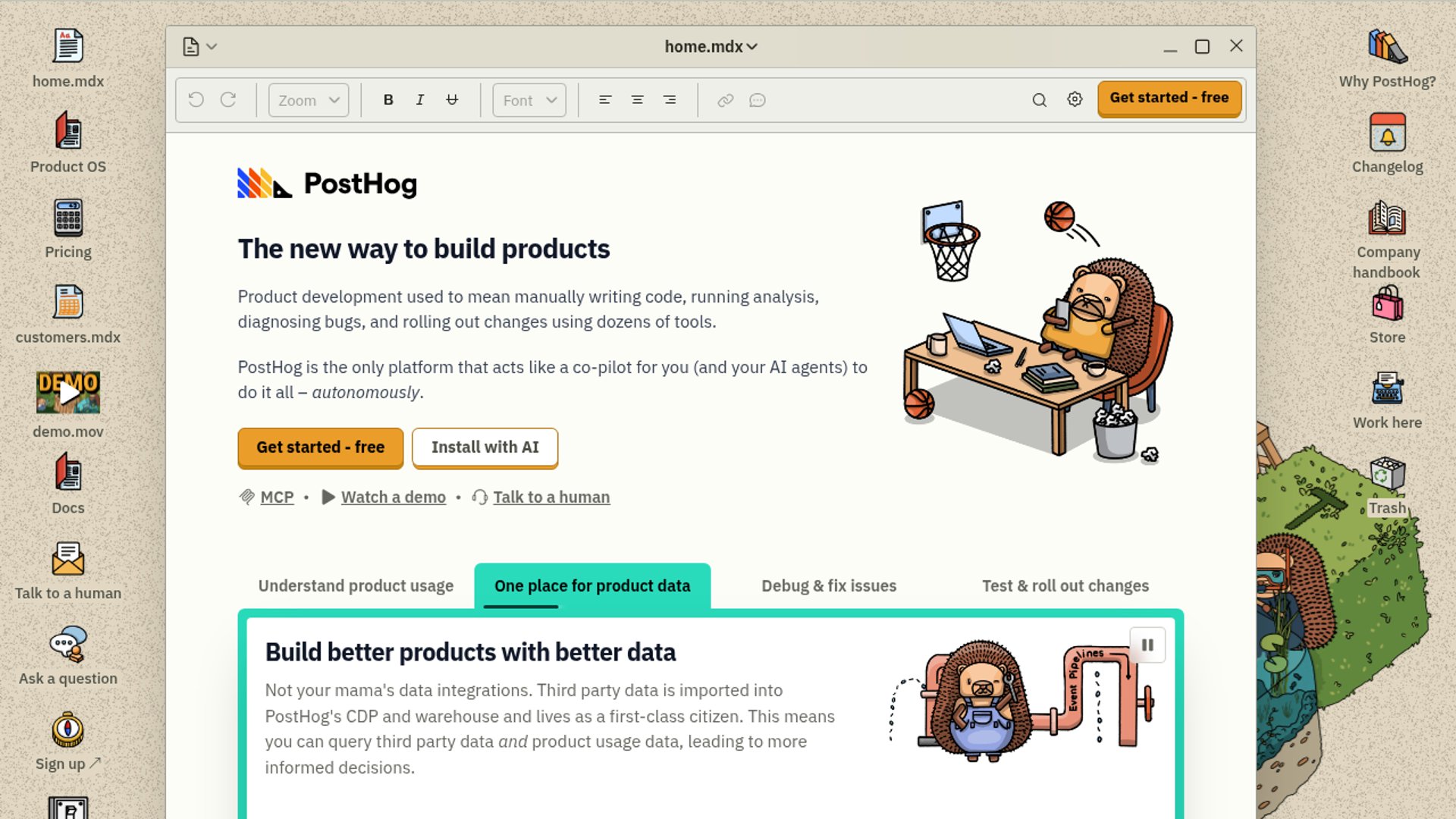Image resolution: width=1456 pixels, height=819 pixels.
Task: Click the comment bubble icon
Action: point(758,100)
